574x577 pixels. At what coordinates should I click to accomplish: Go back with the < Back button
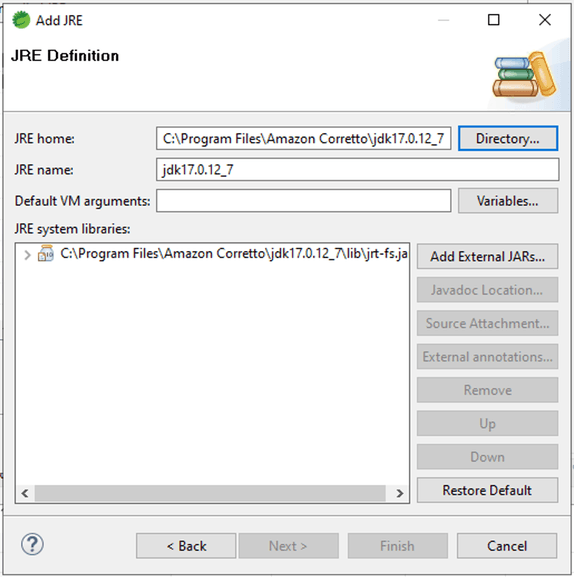[x=186, y=546]
